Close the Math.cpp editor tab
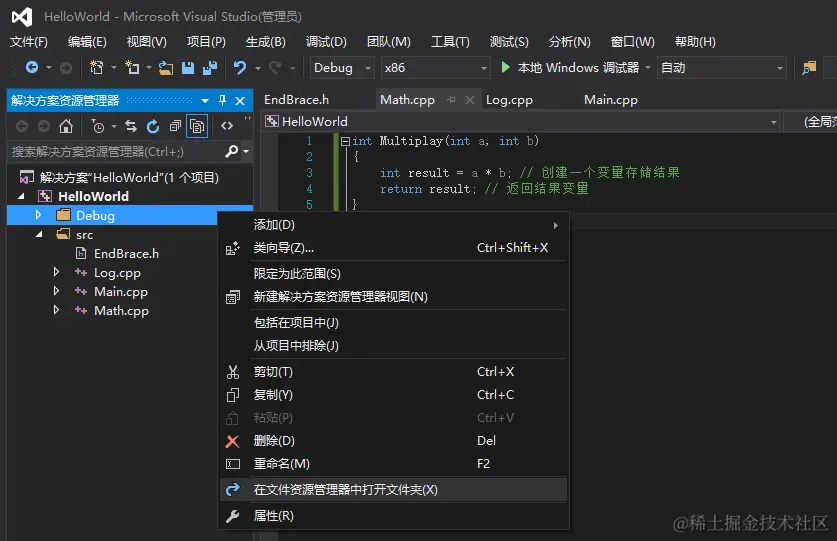The height and width of the screenshot is (541, 837). pos(470,100)
